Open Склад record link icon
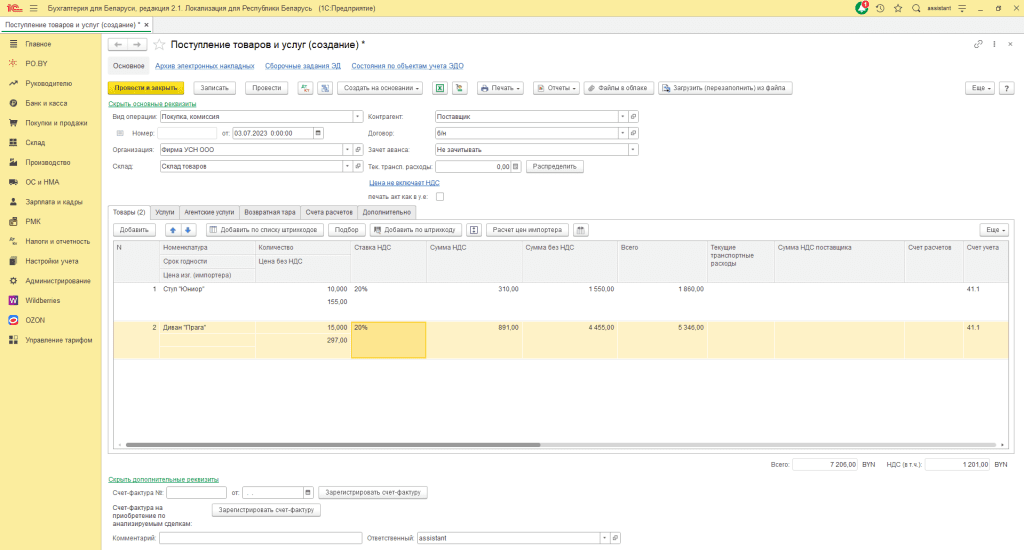The image size is (1024, 550). [358, 167]
